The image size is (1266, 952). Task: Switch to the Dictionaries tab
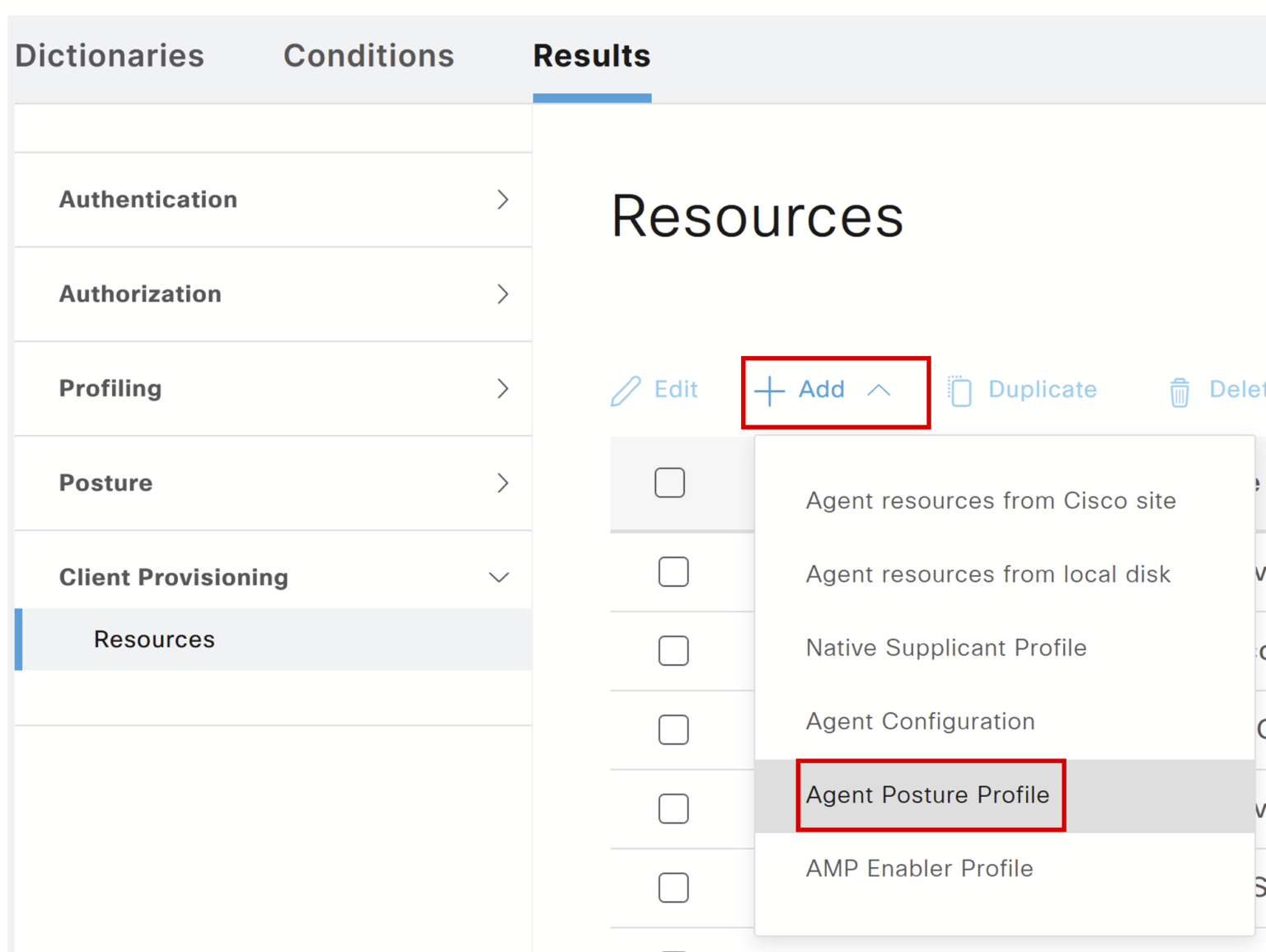pos(108,55)
